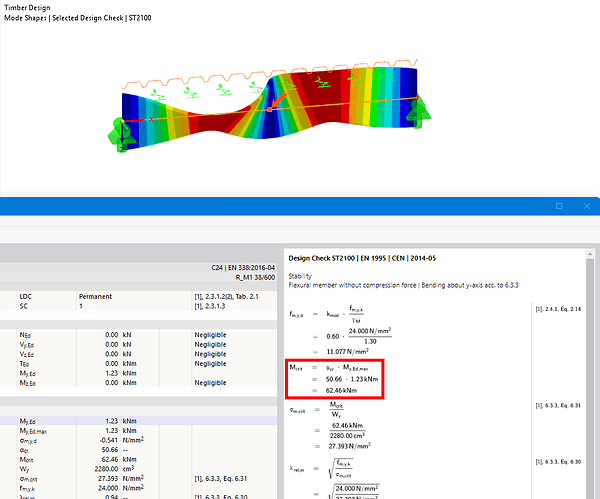Viewport: 600px width, 499px height.
Task: Select the orange load arrow on the beam
Action: (x=270, y=102)
